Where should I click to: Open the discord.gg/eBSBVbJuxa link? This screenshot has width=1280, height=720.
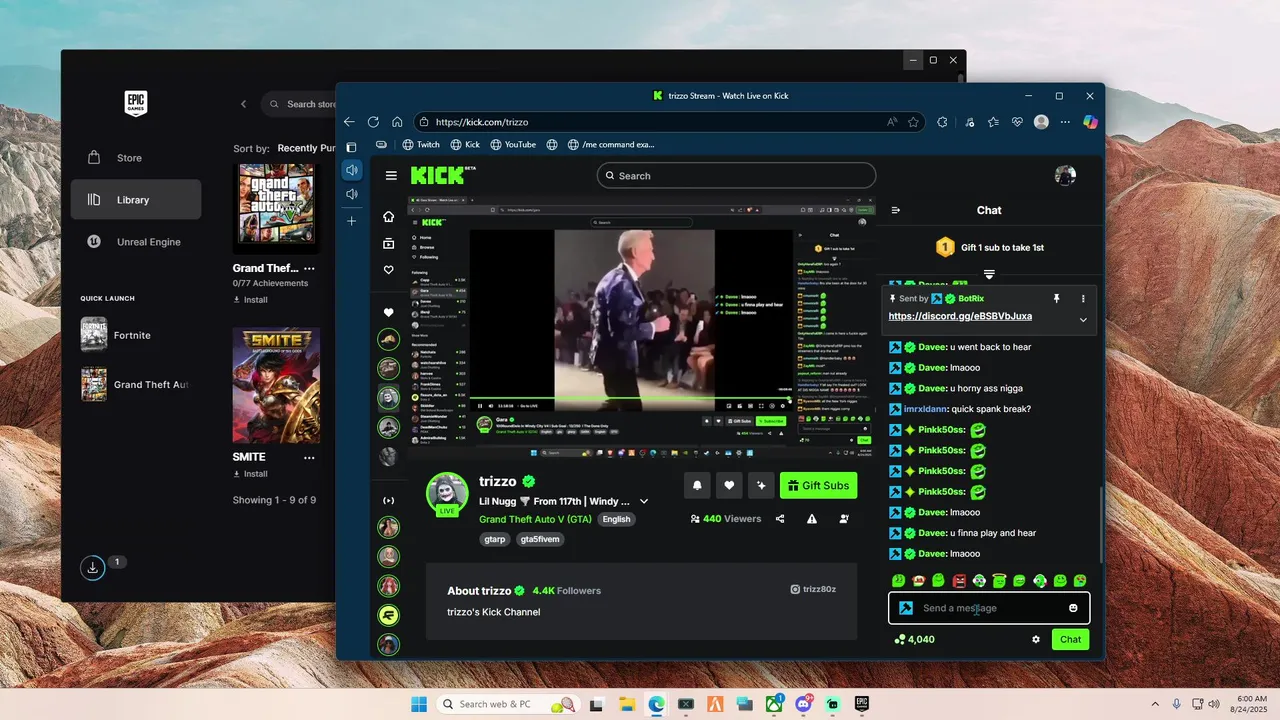pyautogui.click(x=960, y=316)
